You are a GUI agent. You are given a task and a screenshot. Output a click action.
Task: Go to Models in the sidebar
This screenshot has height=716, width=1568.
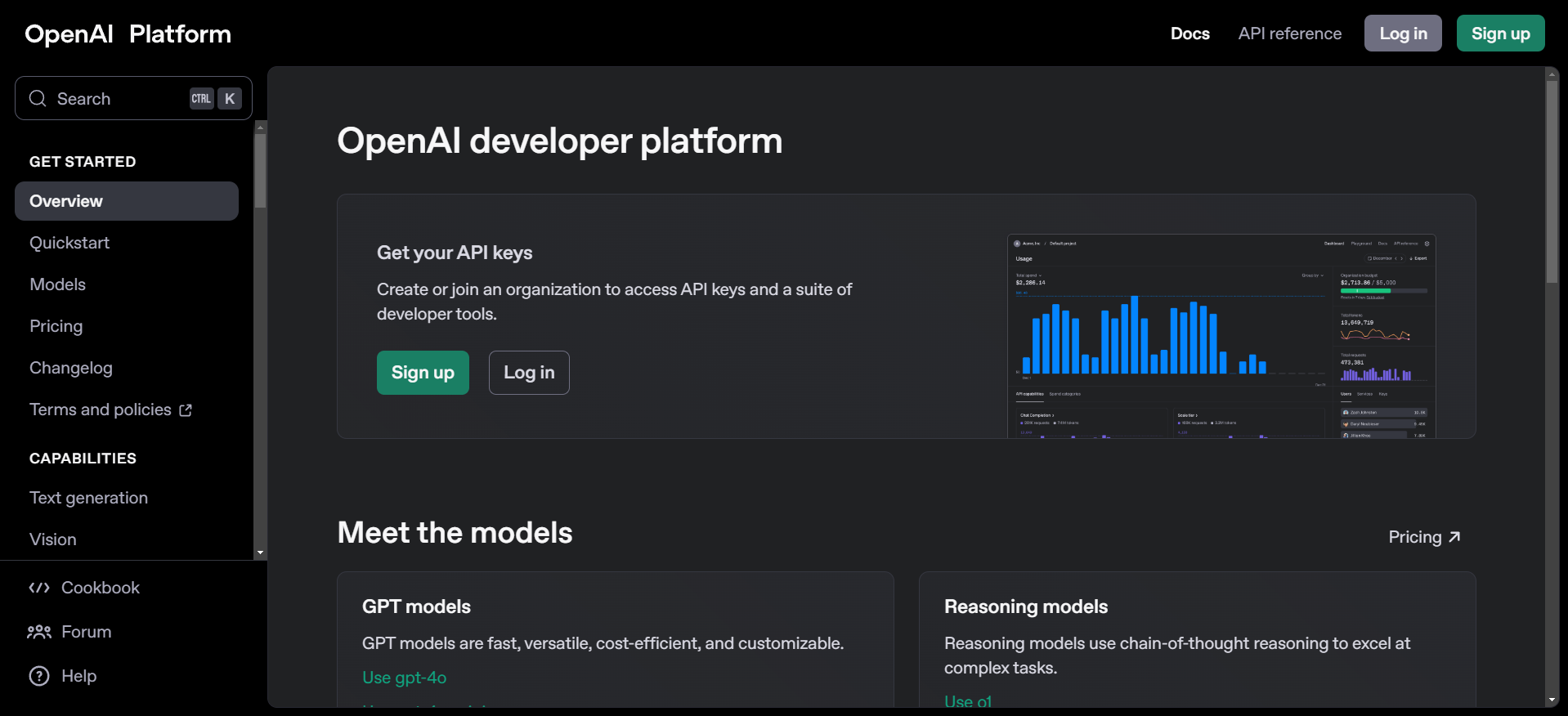[57, 284]
